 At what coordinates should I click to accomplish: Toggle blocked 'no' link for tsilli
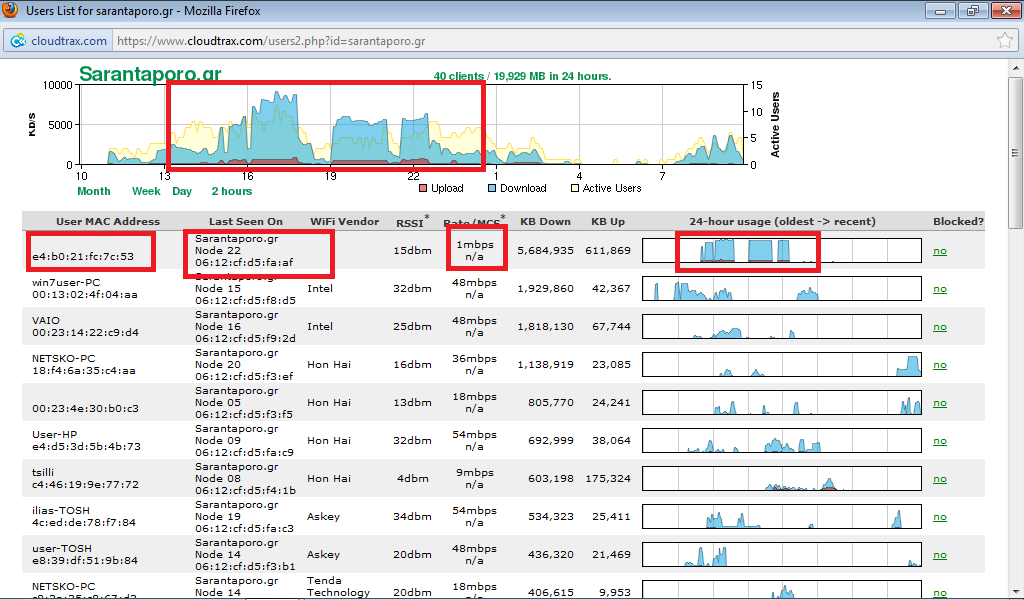coord(940,479)
